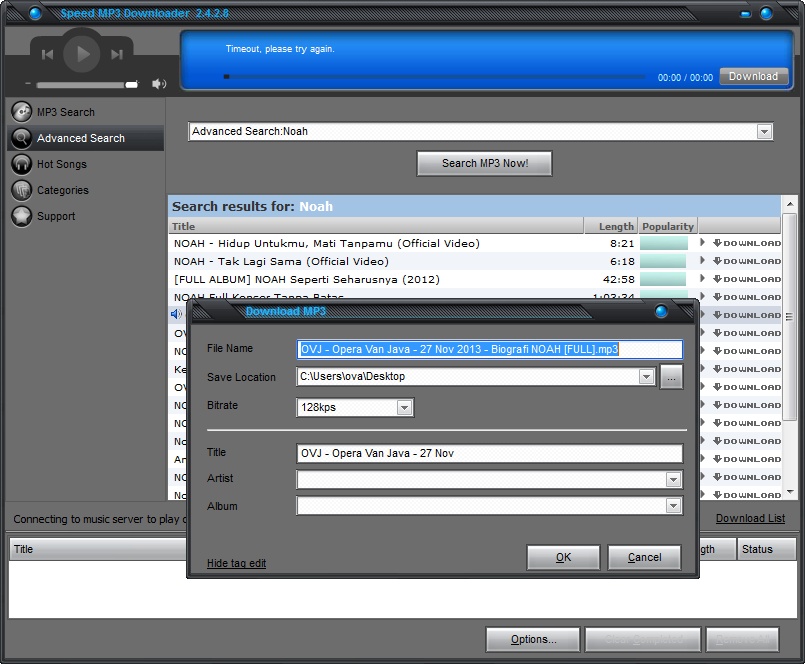
Task: Expand the Album dropdown
Action: (x=673, y=506)
